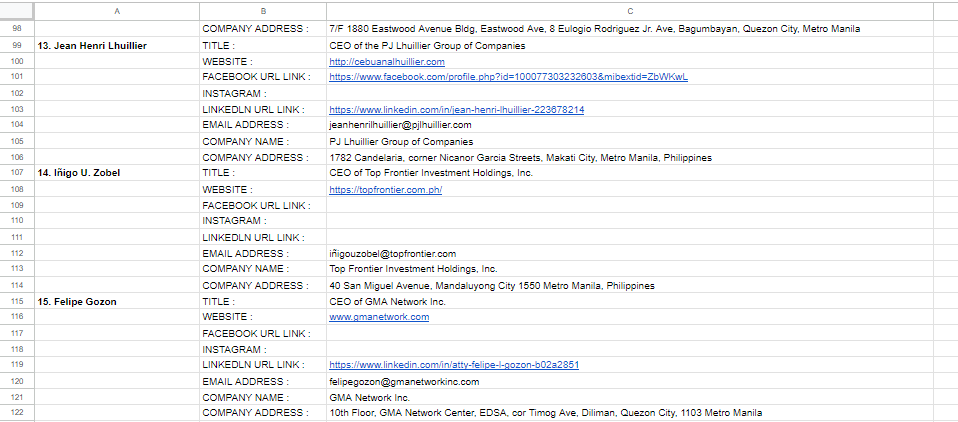Select empty LinkedIn value cell in row 111

pos(630,238)
